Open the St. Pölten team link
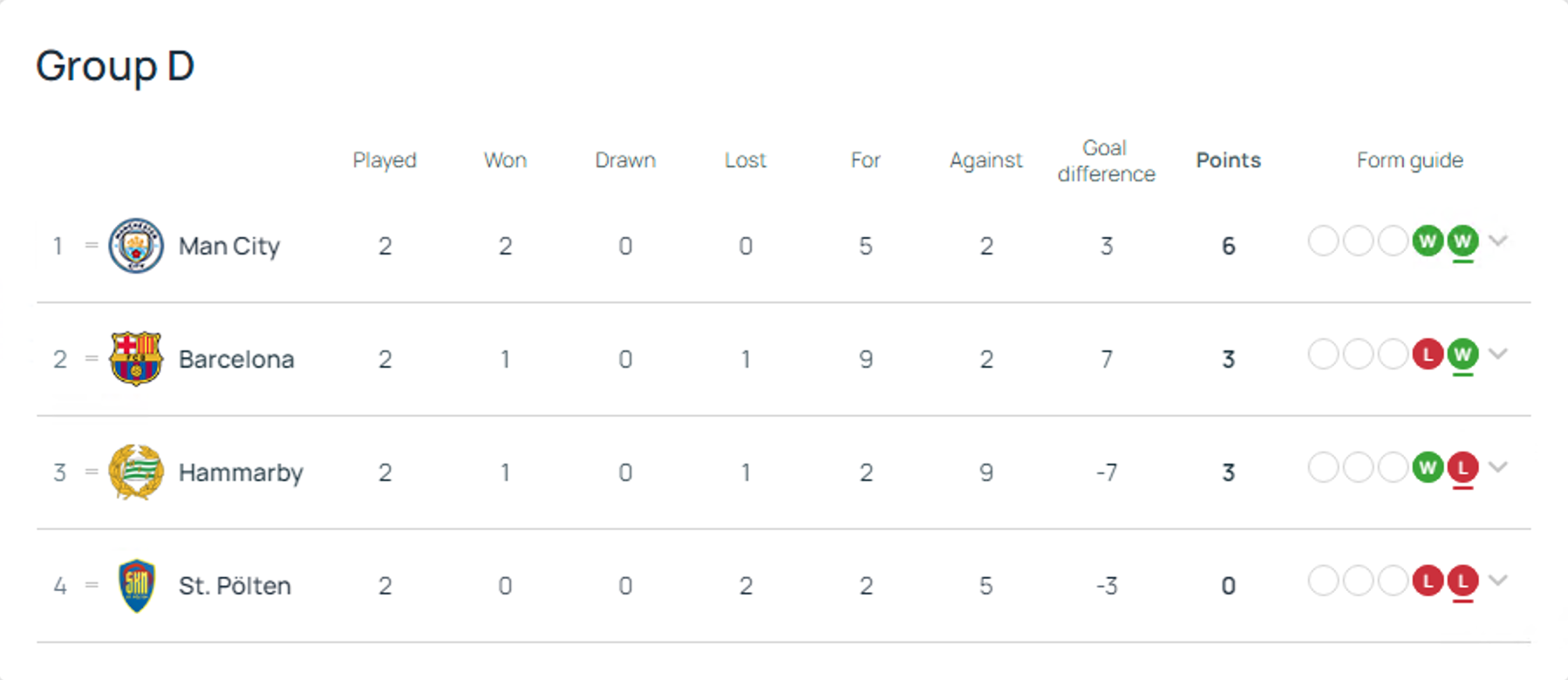 pos(235,586)
